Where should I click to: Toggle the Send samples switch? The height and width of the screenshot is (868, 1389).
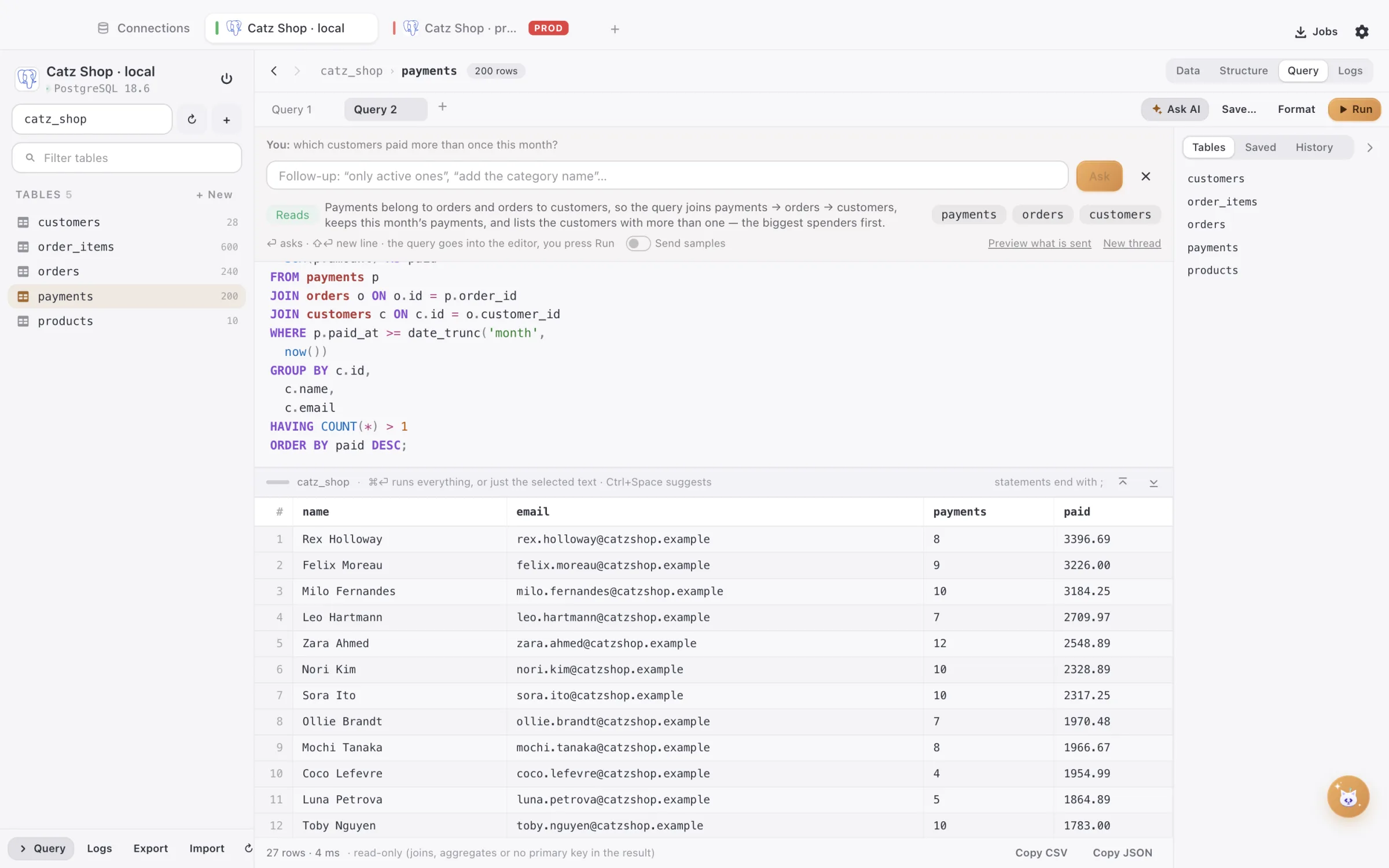coord(638,244)
